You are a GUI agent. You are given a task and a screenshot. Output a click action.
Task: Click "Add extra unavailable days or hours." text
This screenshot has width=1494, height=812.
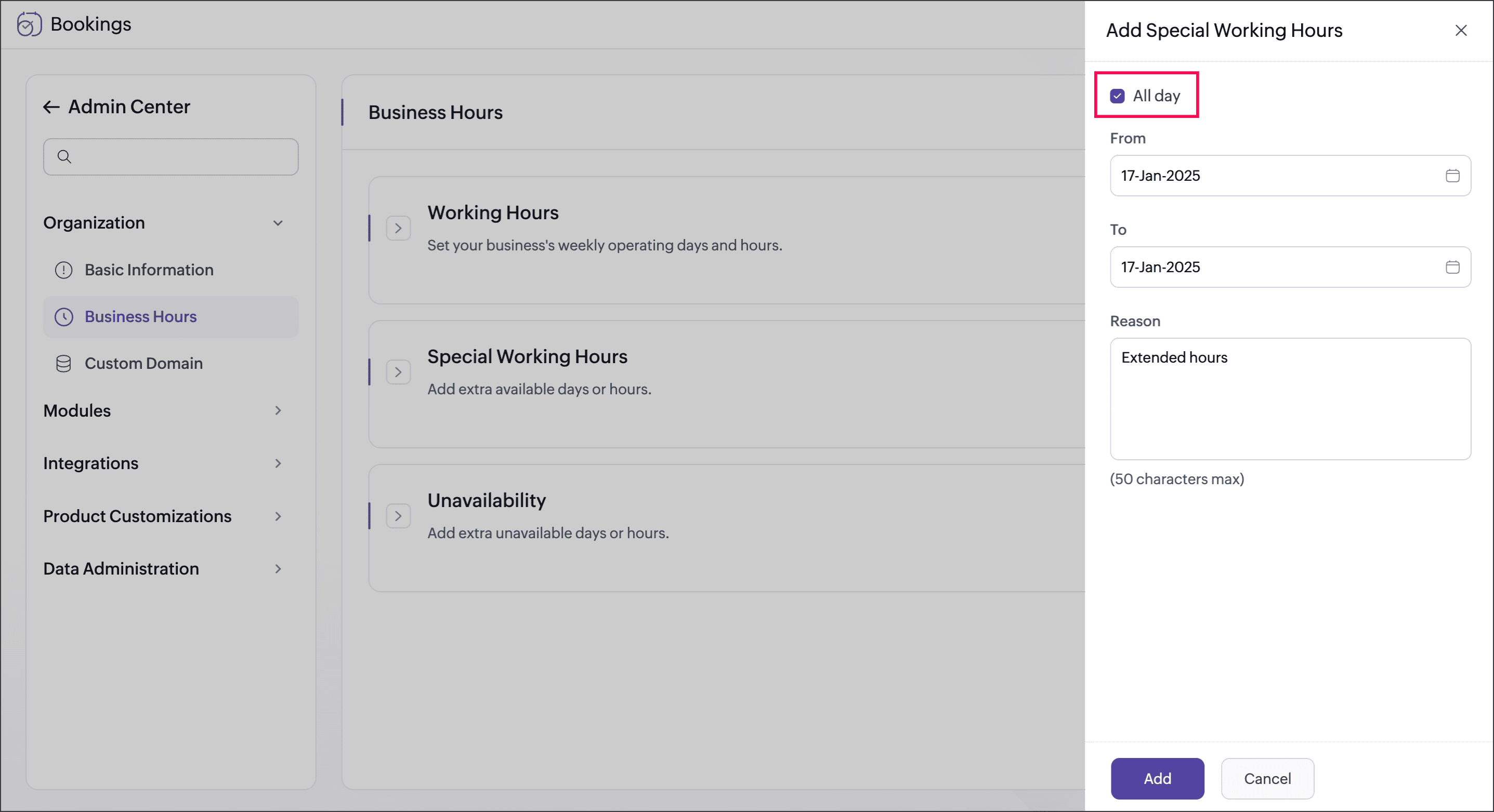click(x=548, y=533)
